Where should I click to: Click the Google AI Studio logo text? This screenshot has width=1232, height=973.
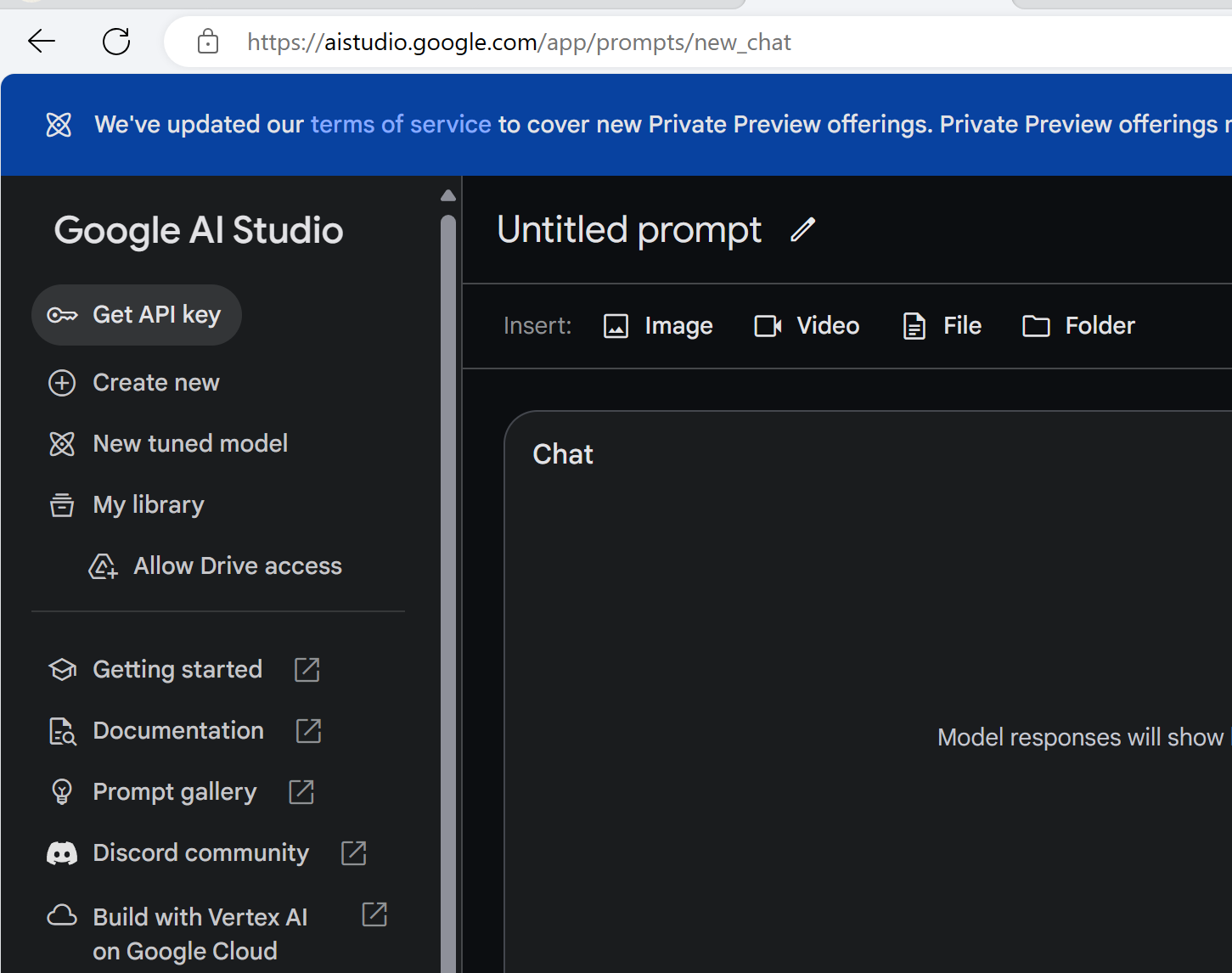(x=199, y=230)
